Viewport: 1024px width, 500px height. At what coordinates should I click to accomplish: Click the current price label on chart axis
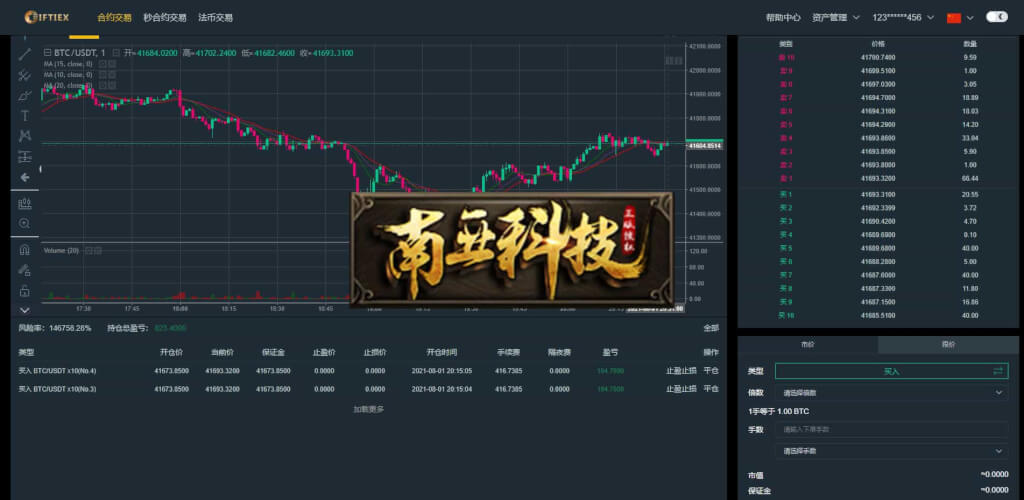[705, 146]
